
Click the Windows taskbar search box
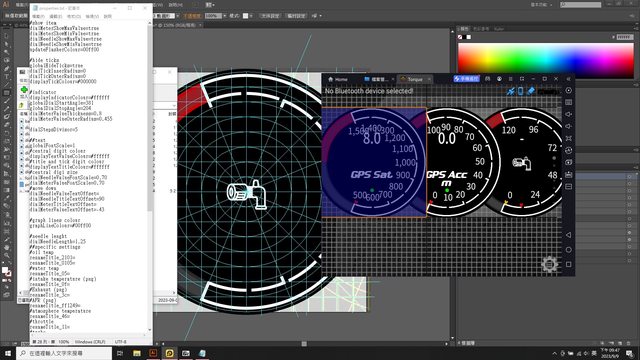(64, 353)
